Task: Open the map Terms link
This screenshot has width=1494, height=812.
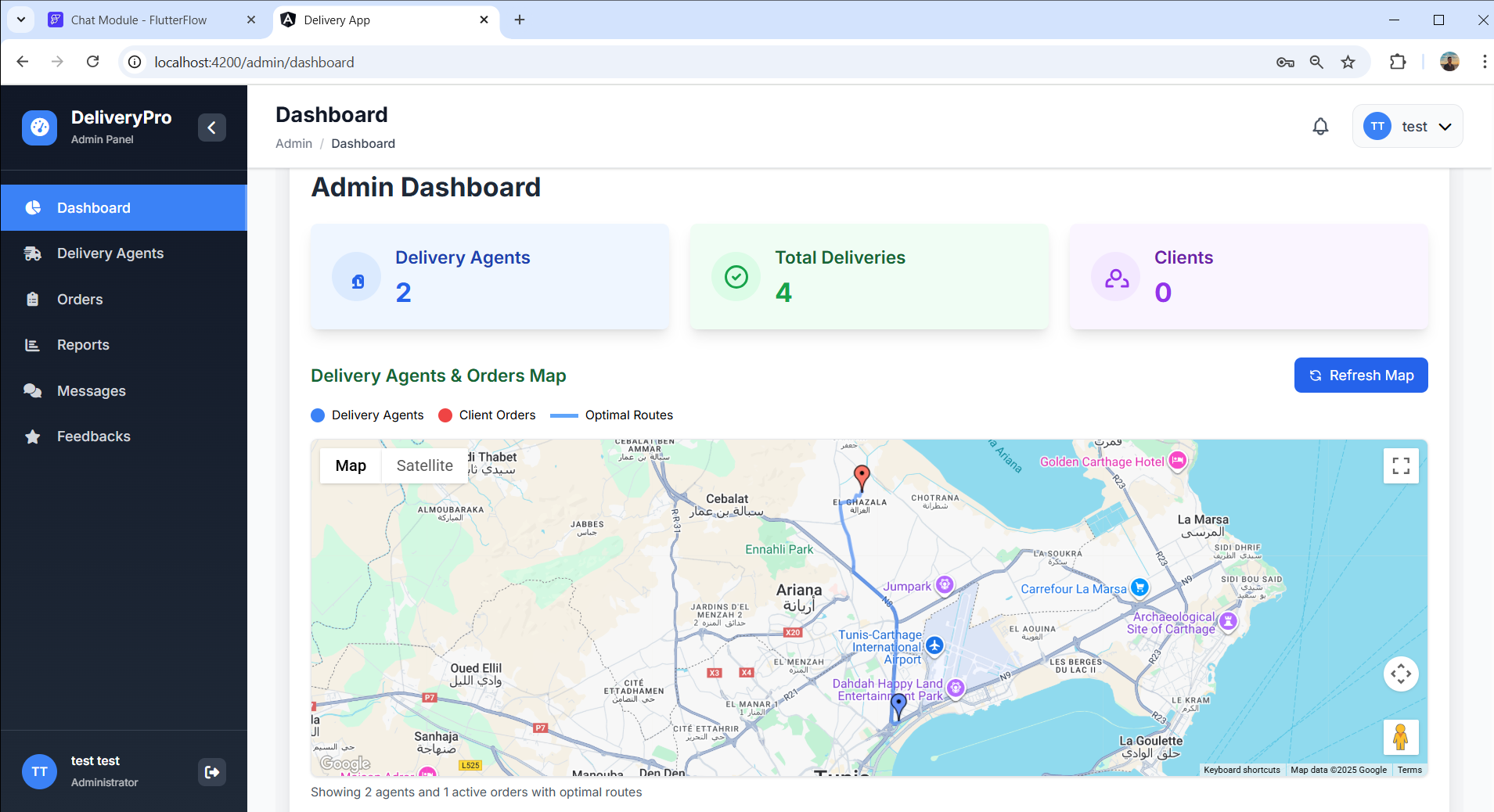Action: (1409, 770)
